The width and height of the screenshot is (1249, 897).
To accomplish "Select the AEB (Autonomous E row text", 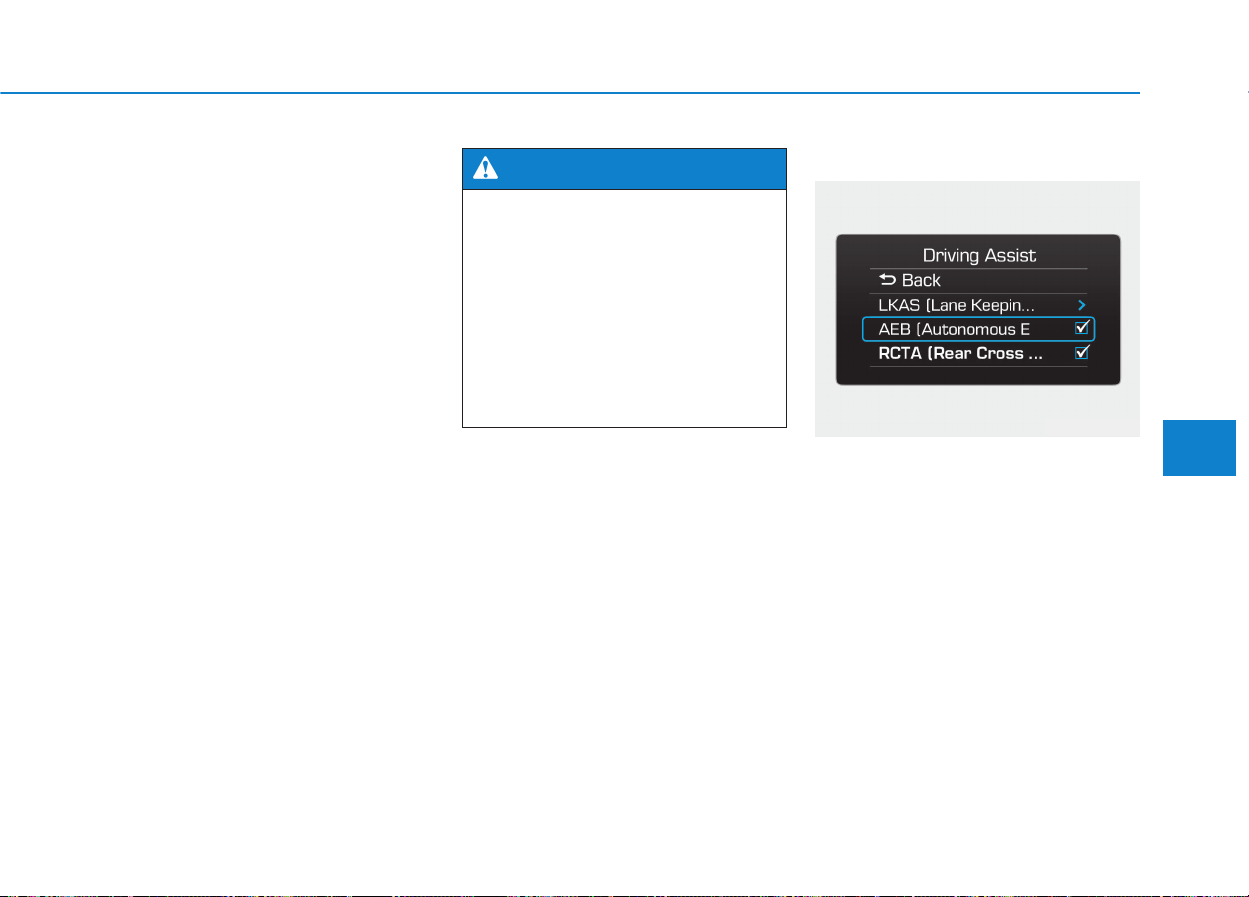I will pos(954,329).
